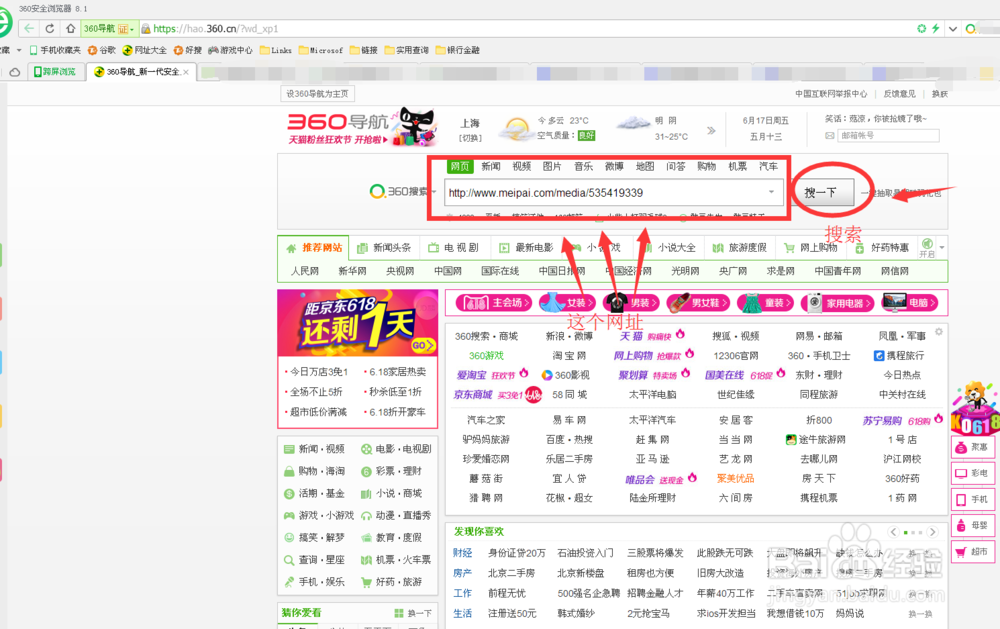
Task: Click the 0618 floating promo mascot
Action: click(x=973, y=409)
